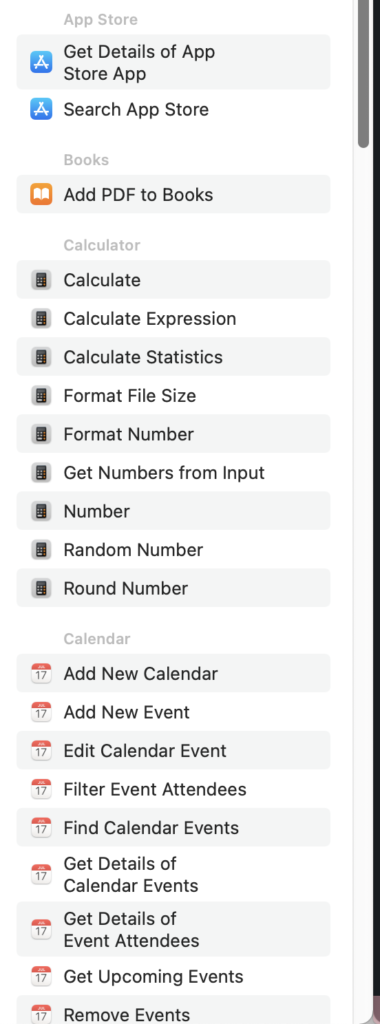Select the Format Number action

[x=173, y=434]
